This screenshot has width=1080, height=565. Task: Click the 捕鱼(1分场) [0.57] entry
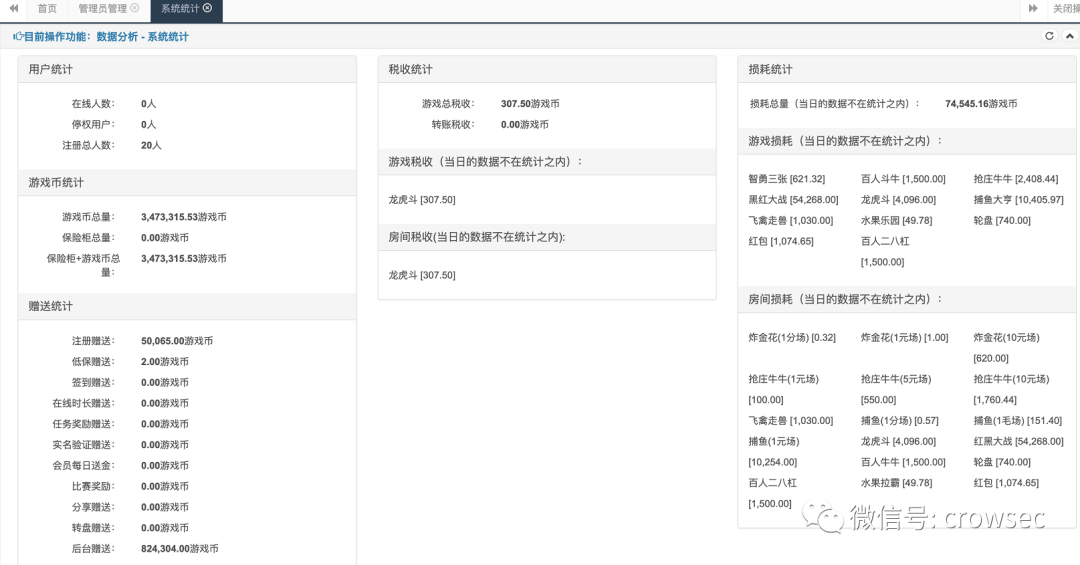tap(900, 420)
